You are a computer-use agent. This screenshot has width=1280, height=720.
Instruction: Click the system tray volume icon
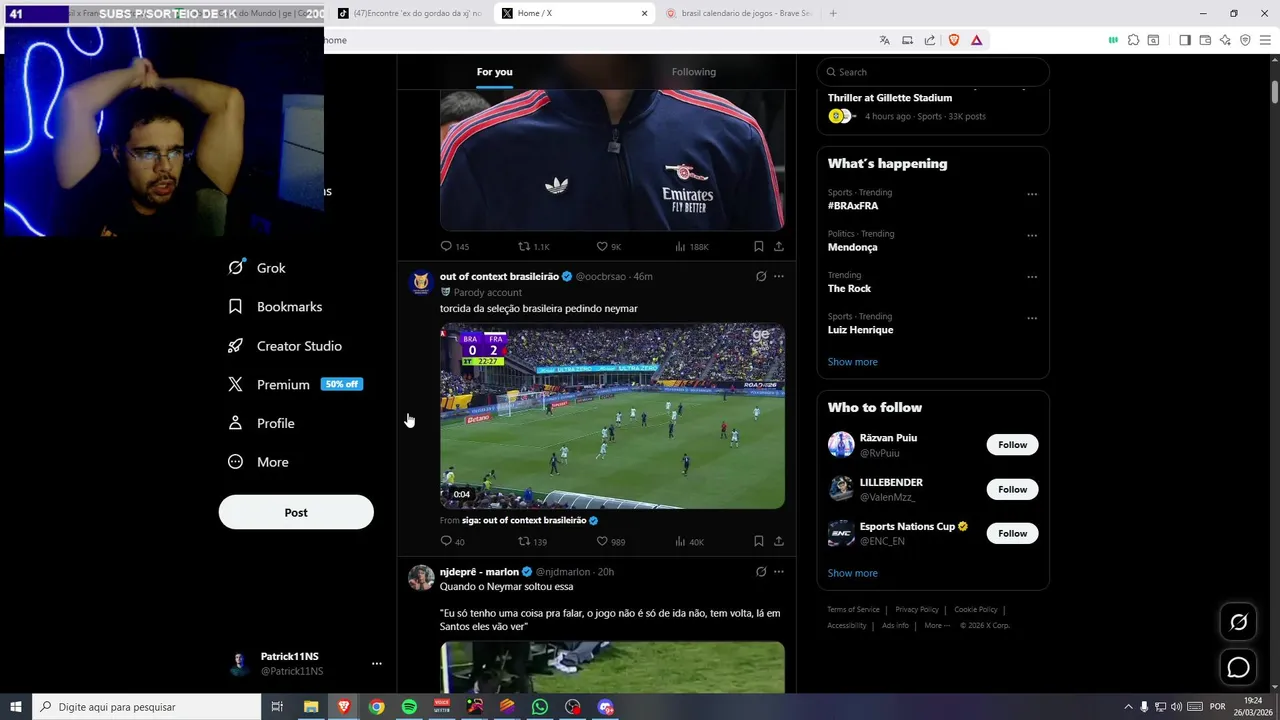[x=1176, y=707]
